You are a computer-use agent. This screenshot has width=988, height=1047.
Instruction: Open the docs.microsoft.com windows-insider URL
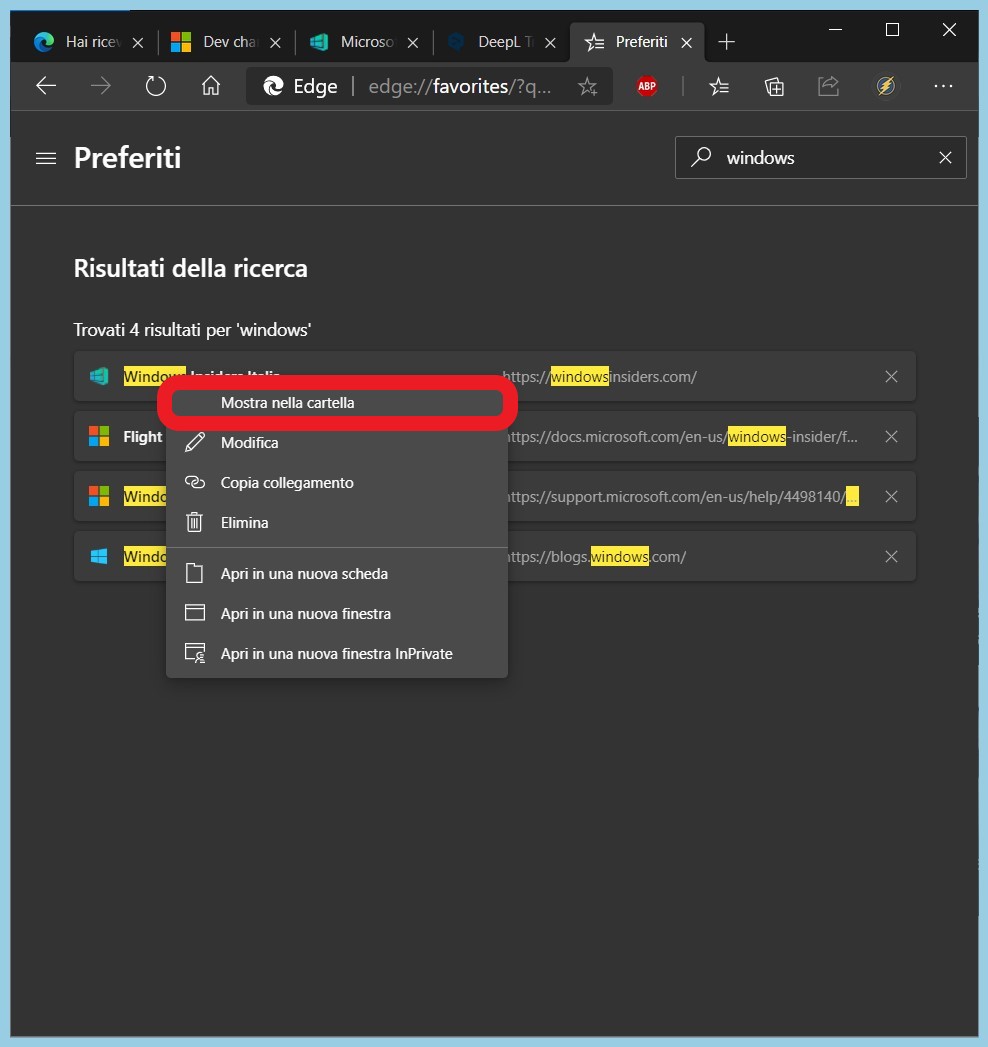[x=680, y=437]
